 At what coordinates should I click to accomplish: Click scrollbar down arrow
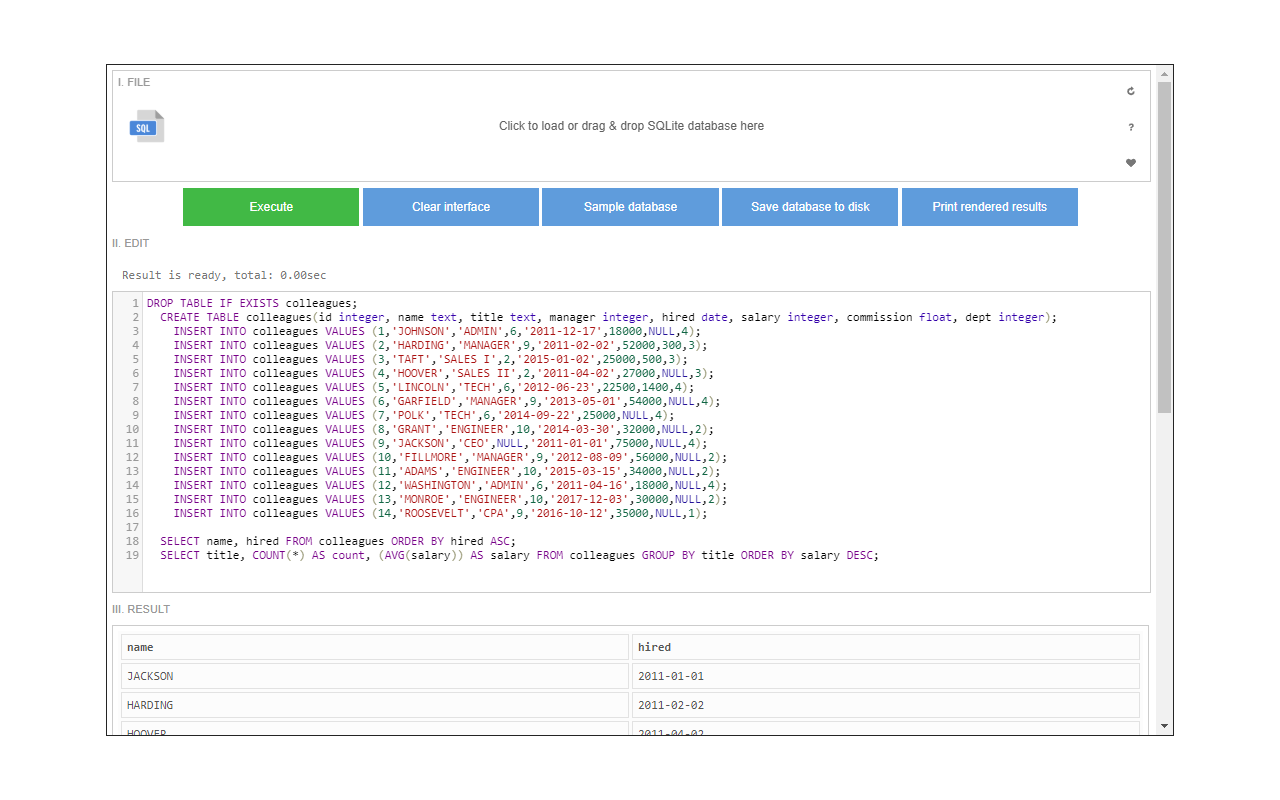click(1164, 726)
